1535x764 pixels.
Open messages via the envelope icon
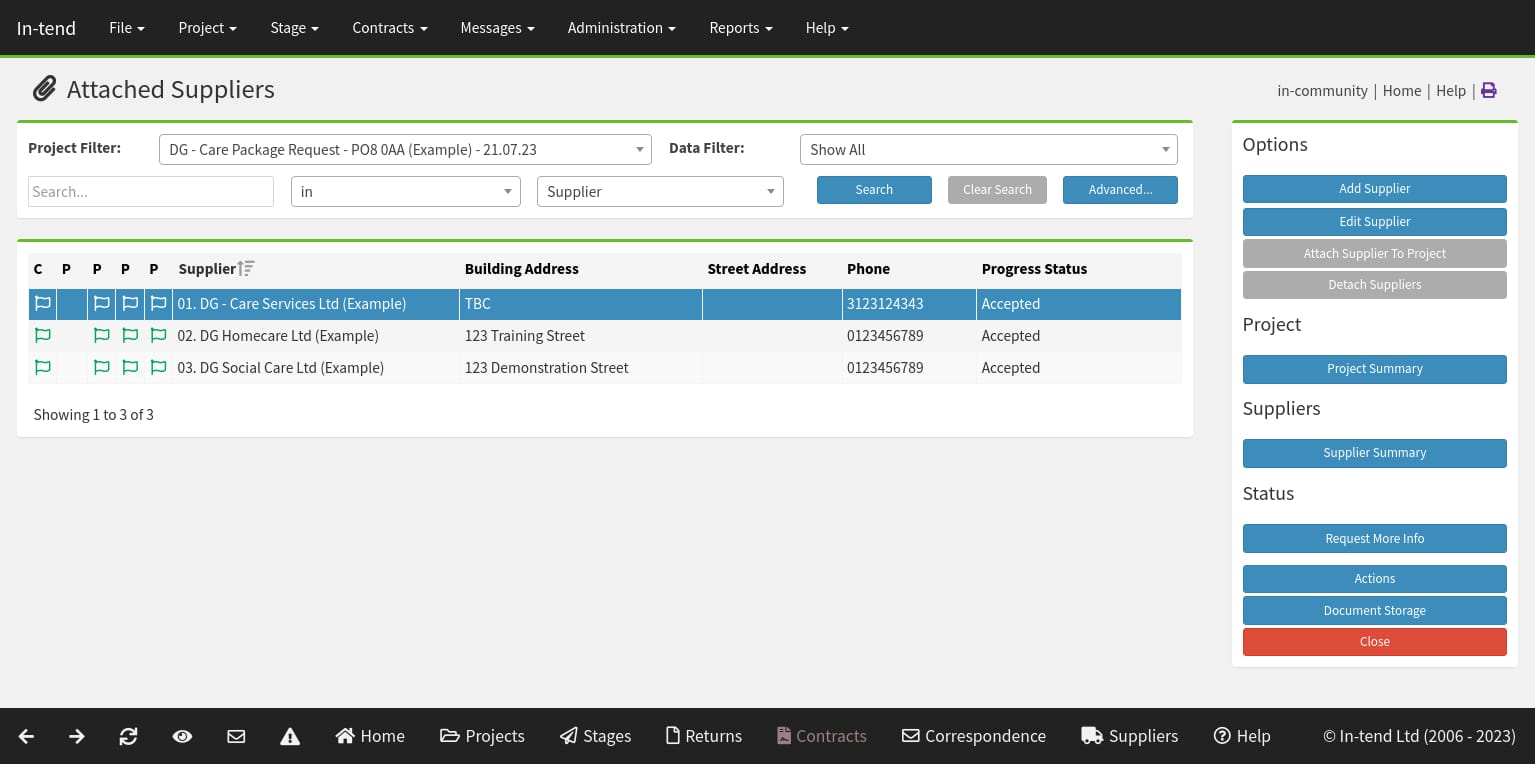point(236,736)
